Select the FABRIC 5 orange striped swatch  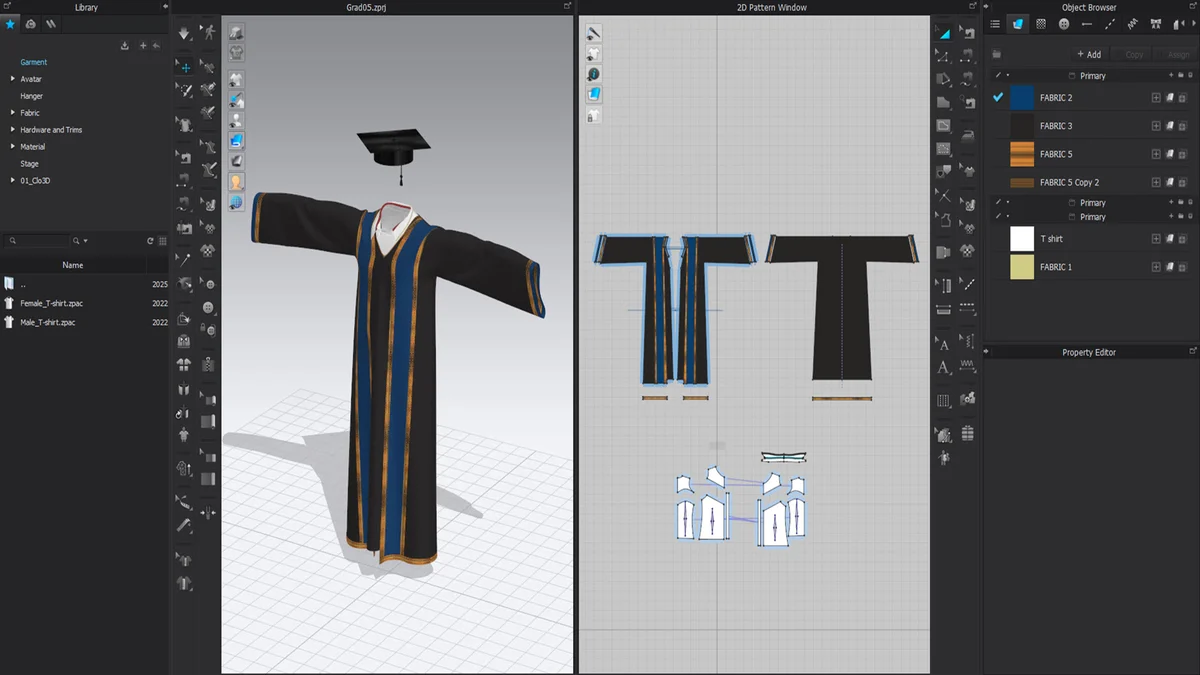tap(1022, 154)
